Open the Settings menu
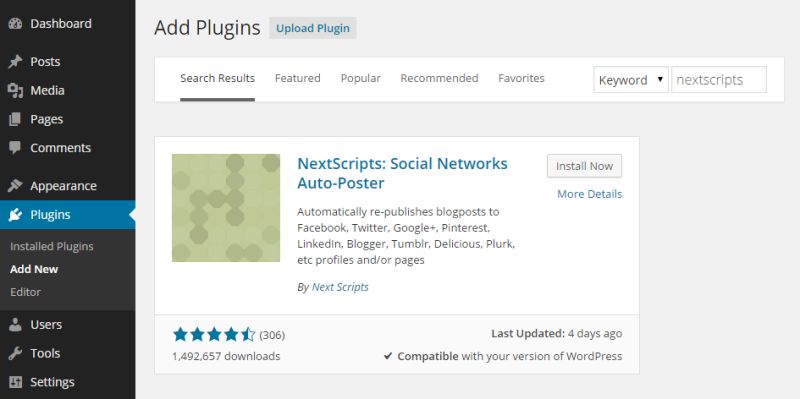The width and height of the screenshot is (800, 399). [67, 382]
